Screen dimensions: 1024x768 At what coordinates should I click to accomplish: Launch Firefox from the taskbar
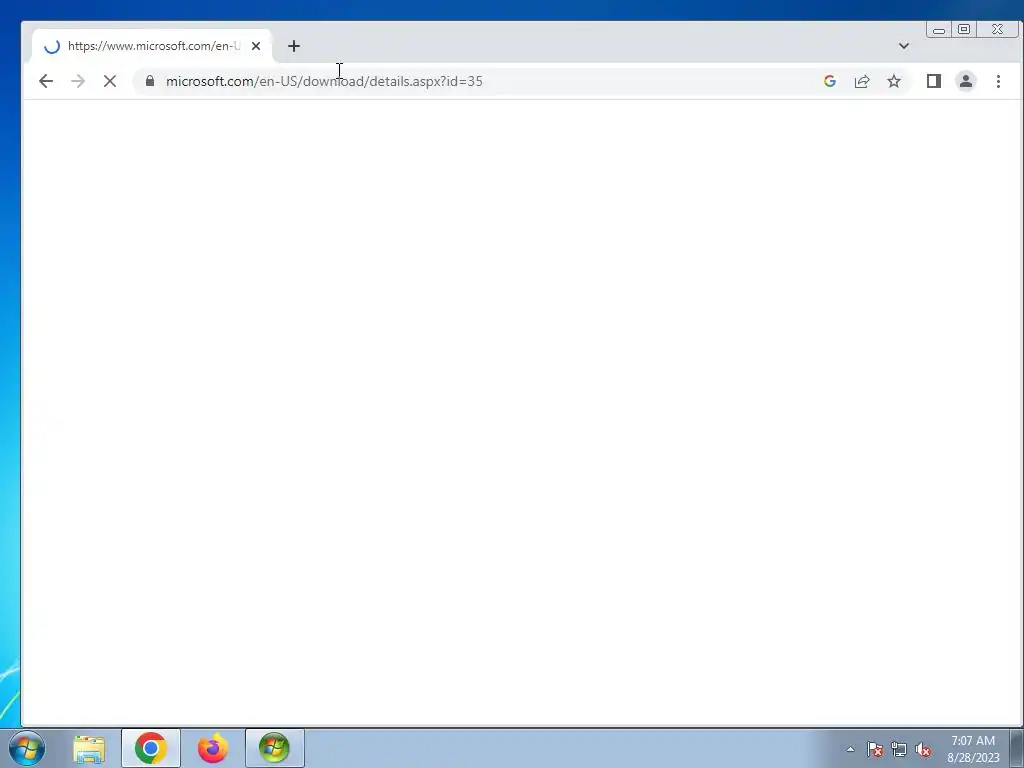(x=213, y=748)
